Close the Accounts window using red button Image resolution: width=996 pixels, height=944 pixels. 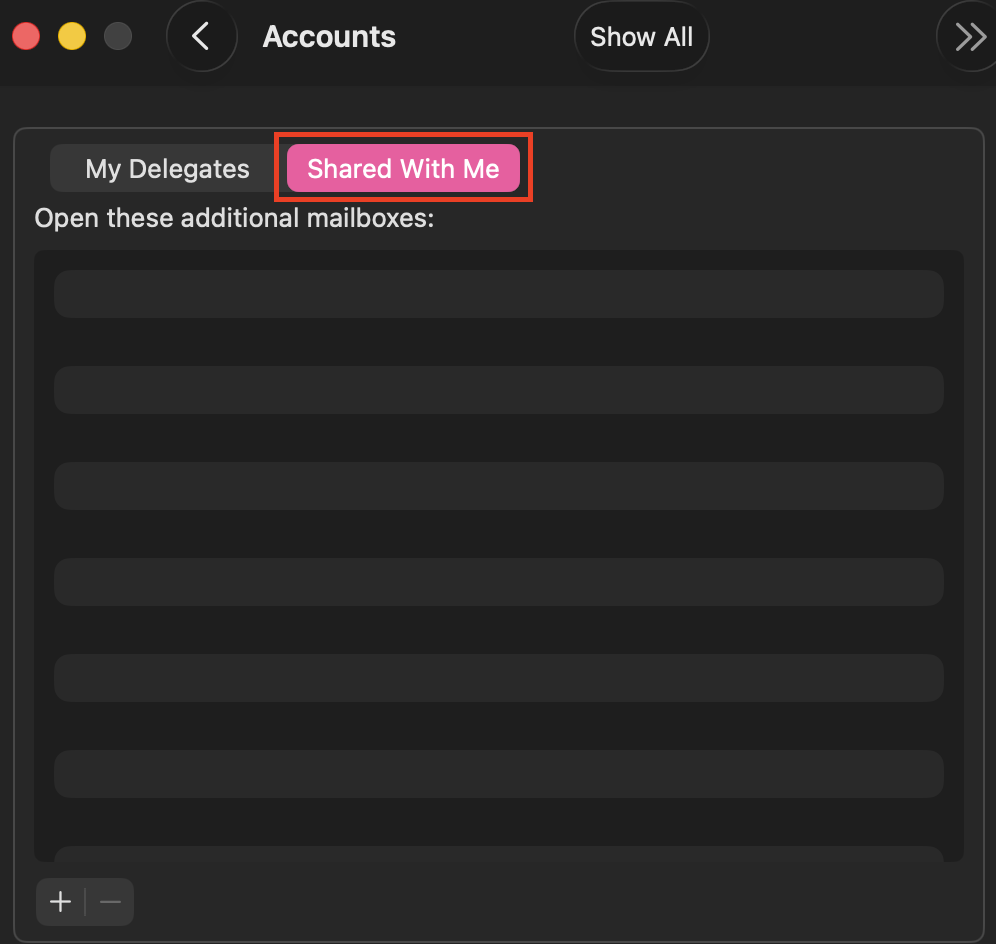(x=26, y=37)
